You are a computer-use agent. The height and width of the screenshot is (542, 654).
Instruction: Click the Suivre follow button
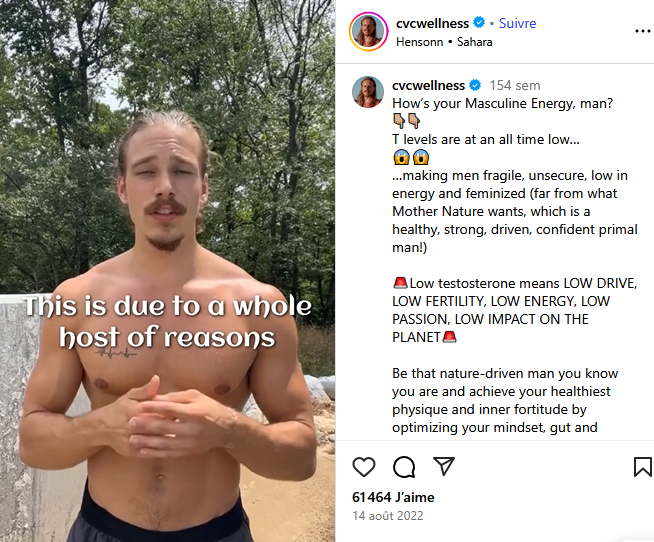[x=517, y=23]
